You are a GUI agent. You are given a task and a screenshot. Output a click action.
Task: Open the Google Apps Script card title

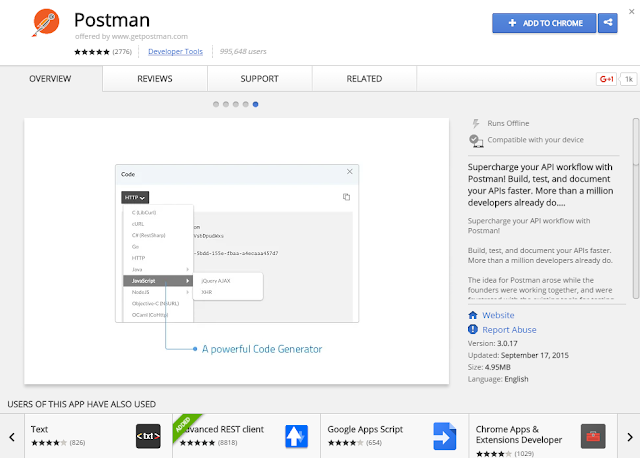tap(365, 429)
